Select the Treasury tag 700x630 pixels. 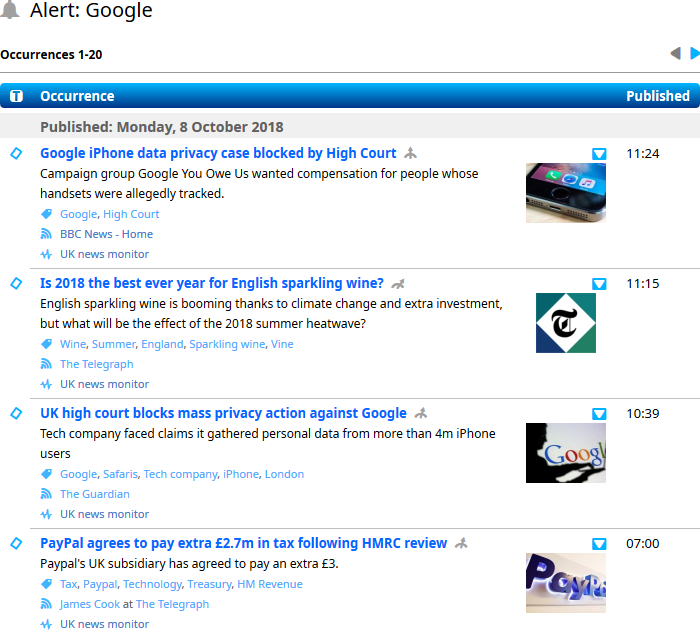pyautogui.click(x=209, y=584)
